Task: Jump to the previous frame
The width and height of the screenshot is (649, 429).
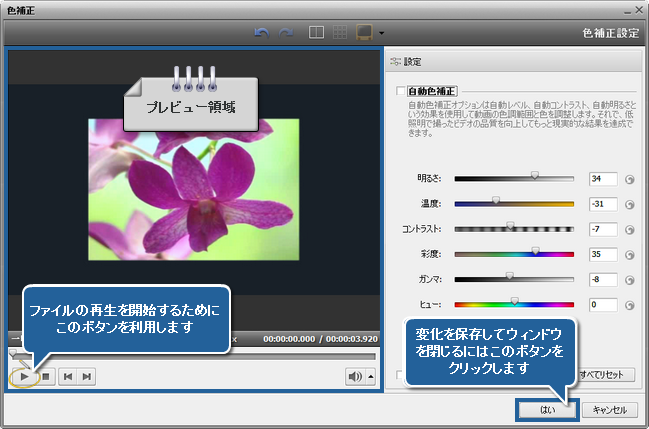Action: [67, 376]
